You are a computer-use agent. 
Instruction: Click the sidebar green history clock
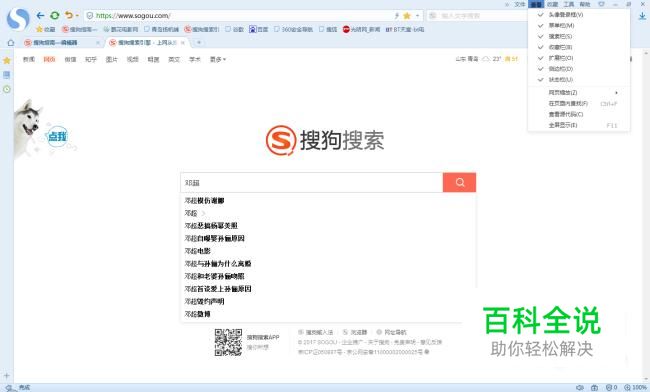7,90
